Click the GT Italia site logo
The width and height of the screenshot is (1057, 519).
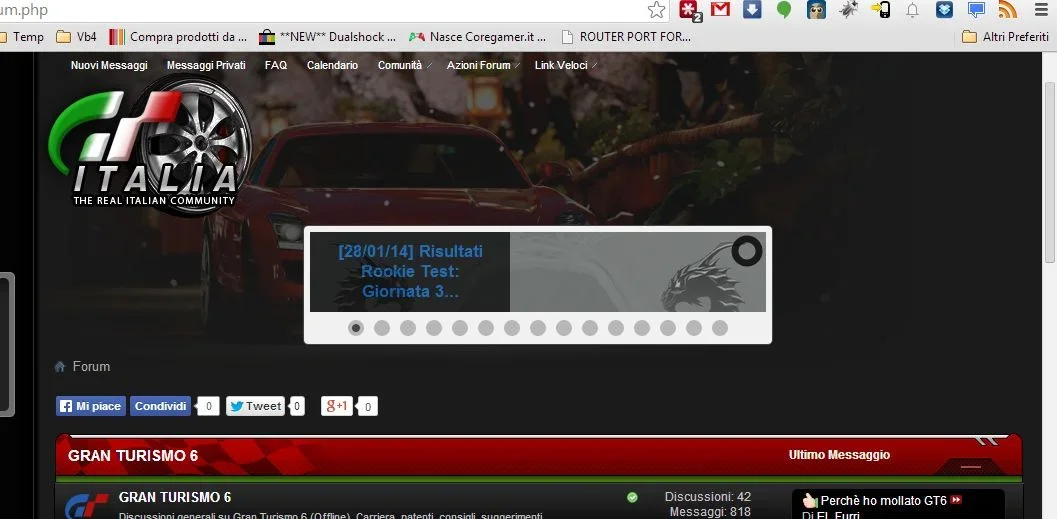coord(150,146)
